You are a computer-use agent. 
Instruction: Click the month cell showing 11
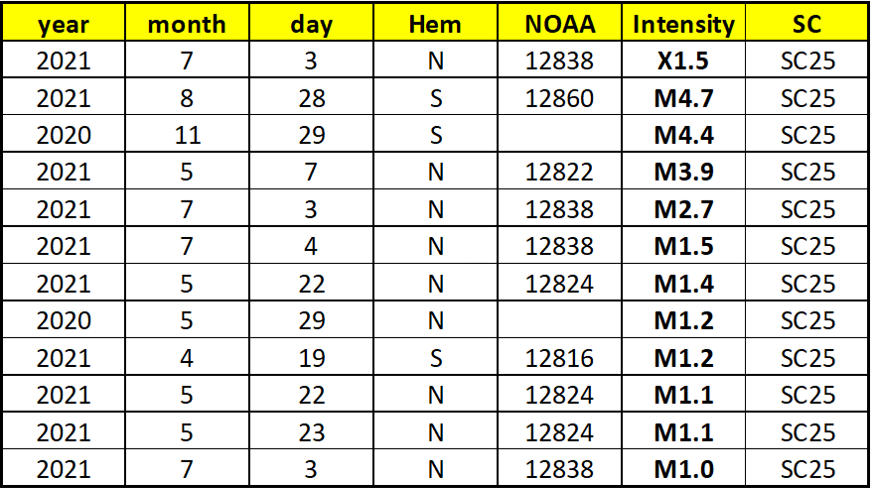(187, 135)
